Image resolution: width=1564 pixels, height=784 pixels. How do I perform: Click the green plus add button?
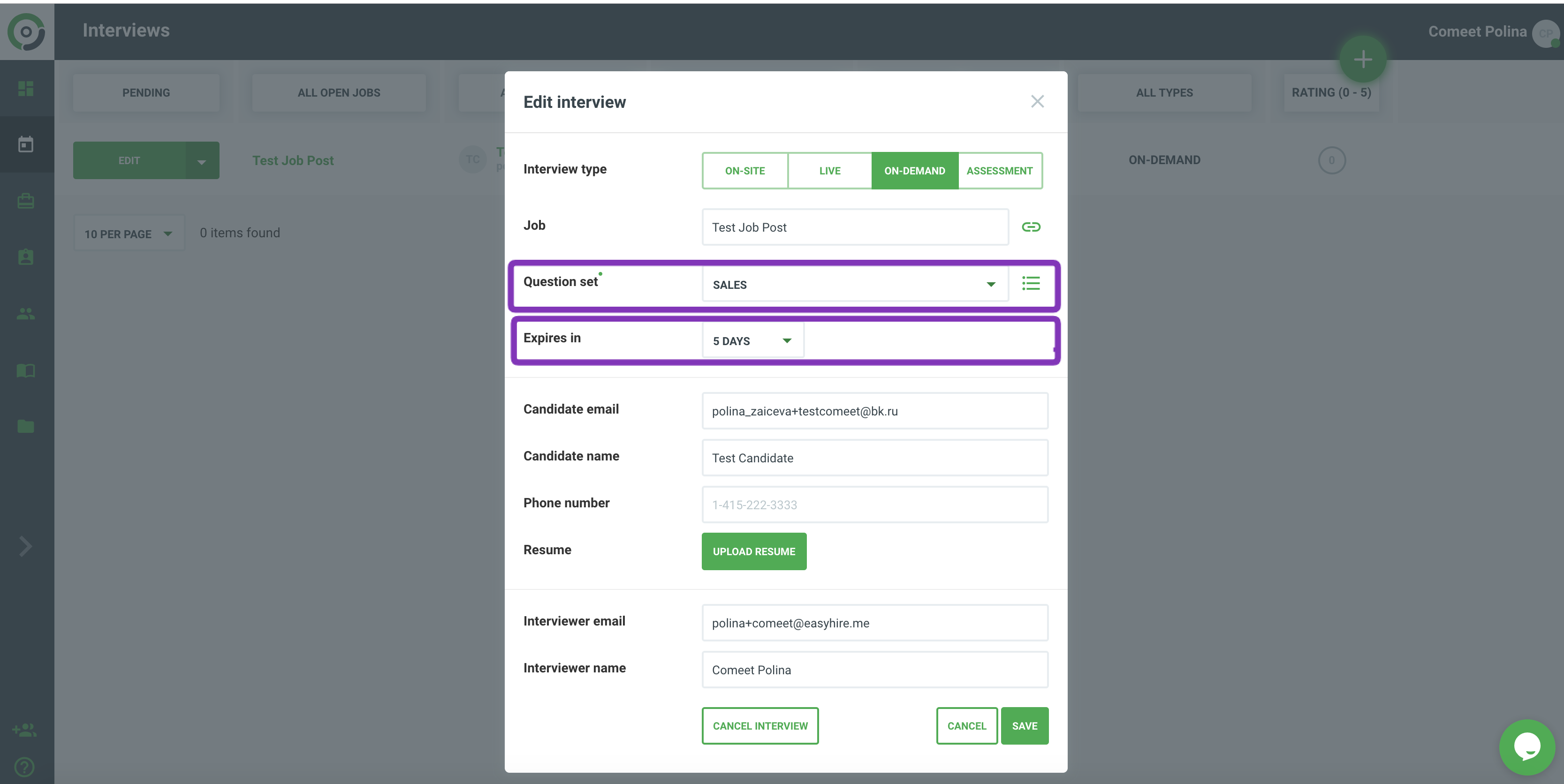click(1362, 60)
